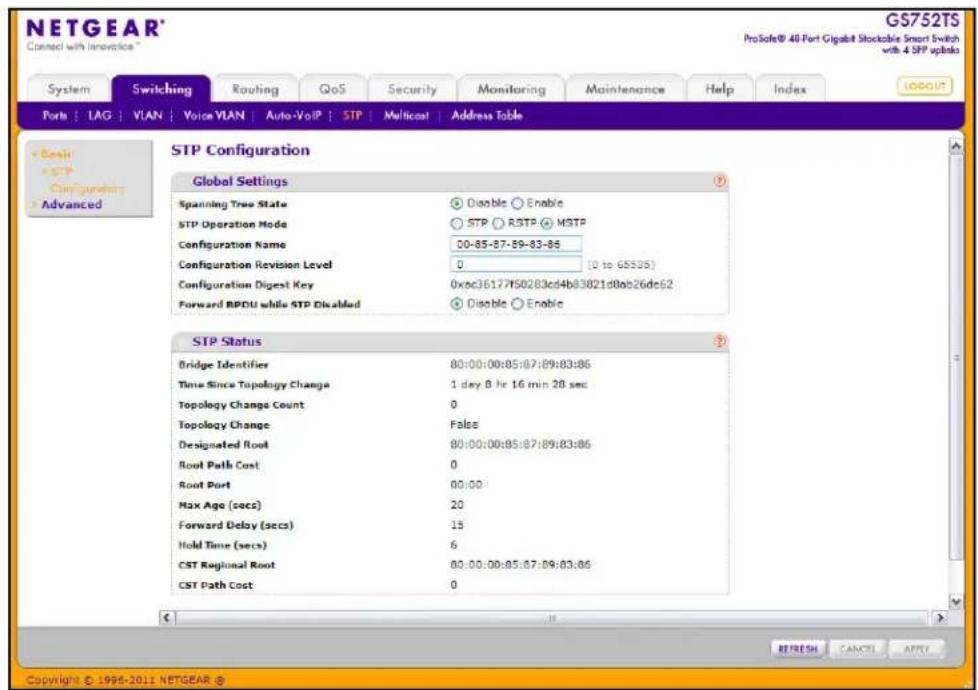Set Spanning Tree State to Disable
The height and width of the screenshot is (690, 978).
[457, 203]
